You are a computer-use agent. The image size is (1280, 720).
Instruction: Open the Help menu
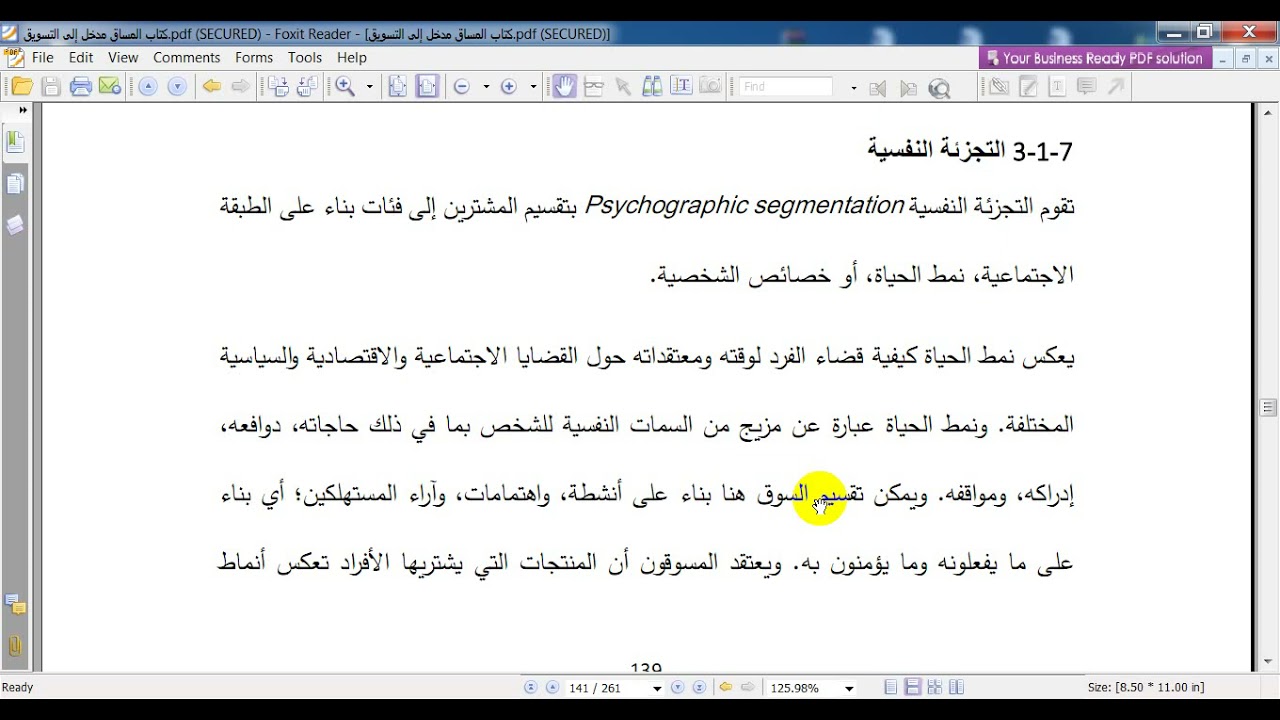[352, 58]
